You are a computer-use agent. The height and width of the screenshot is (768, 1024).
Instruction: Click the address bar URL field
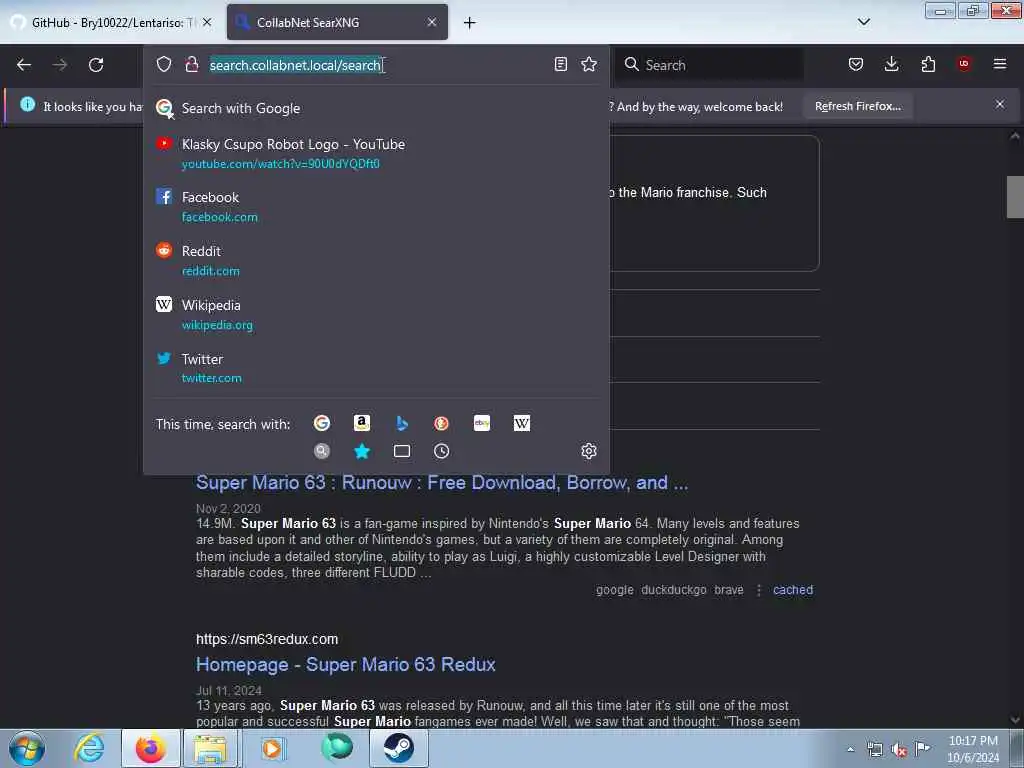pos(377,65)
